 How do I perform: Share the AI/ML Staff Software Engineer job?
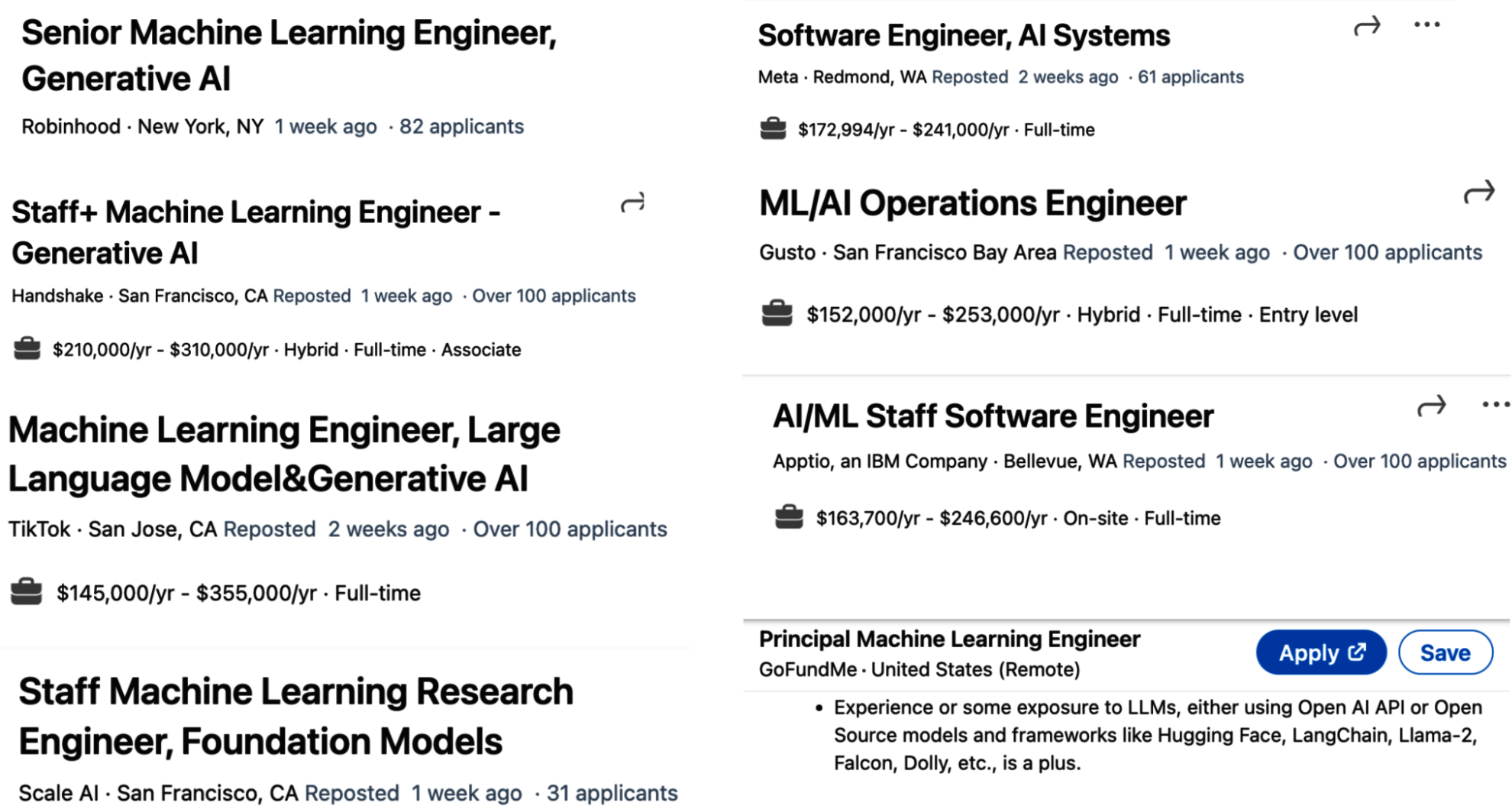1431,406
